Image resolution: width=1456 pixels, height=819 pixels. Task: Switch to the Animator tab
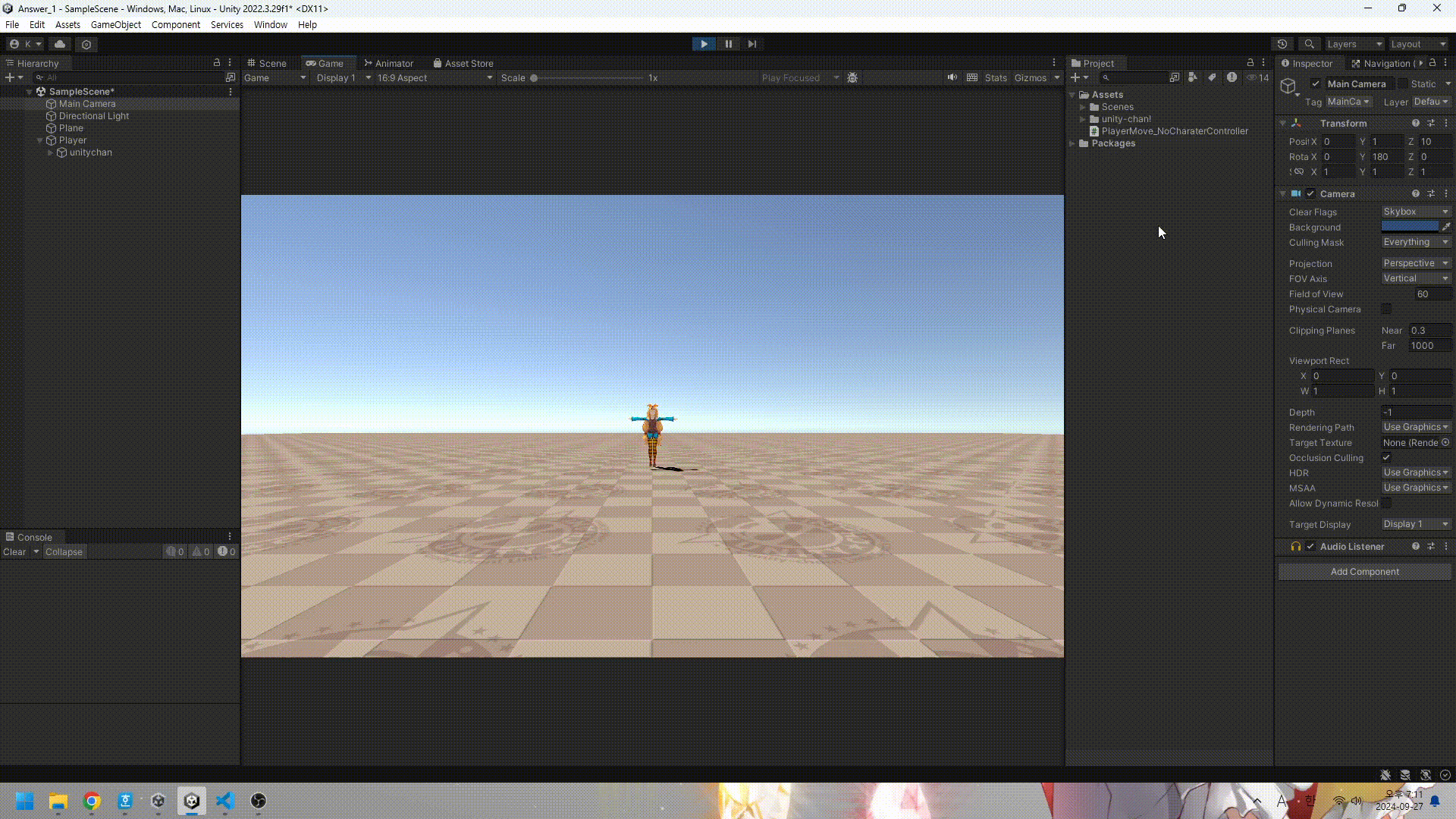click(388, 63)
